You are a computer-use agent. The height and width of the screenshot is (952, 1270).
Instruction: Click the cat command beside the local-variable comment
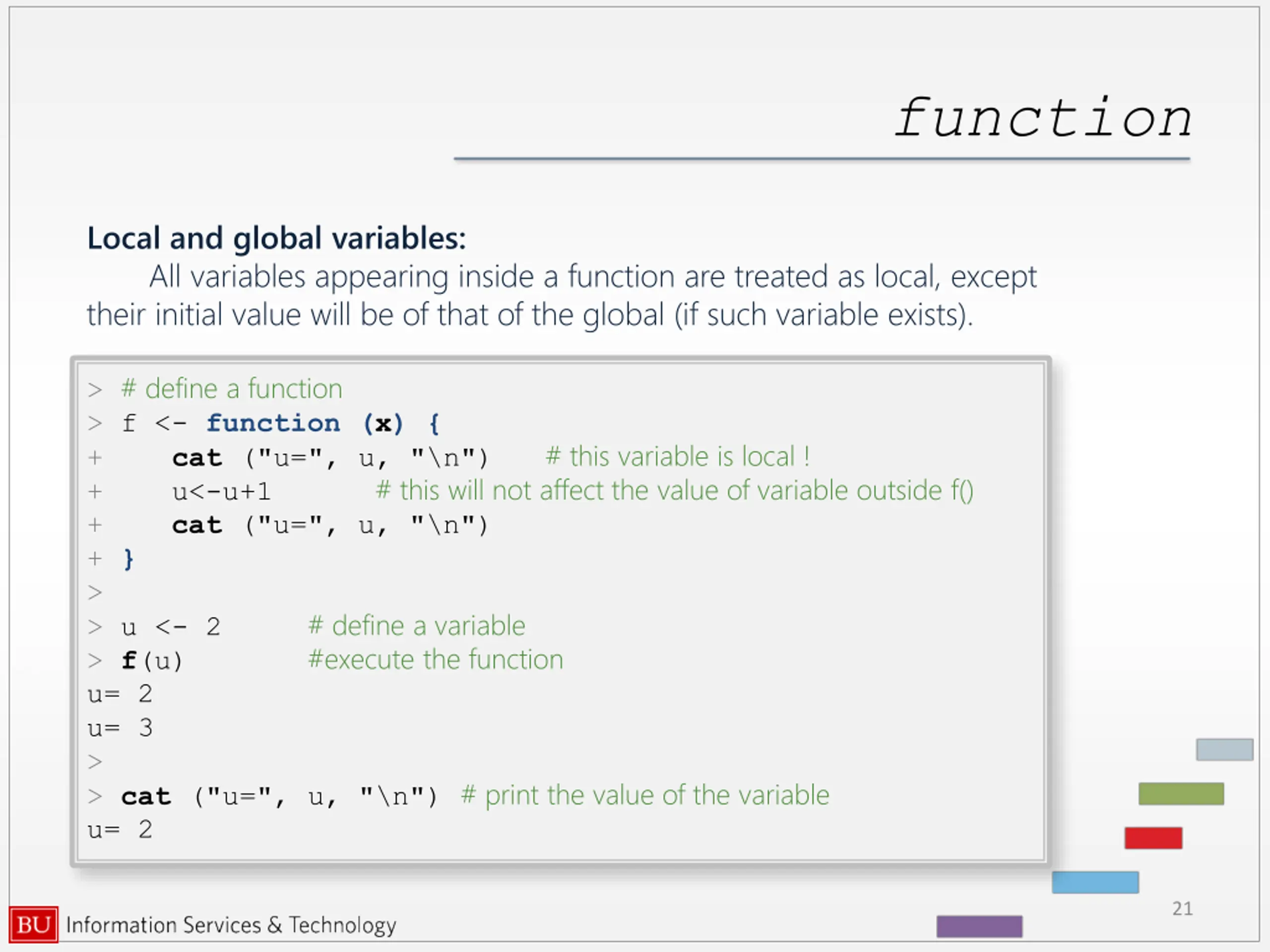pos(330,458)
